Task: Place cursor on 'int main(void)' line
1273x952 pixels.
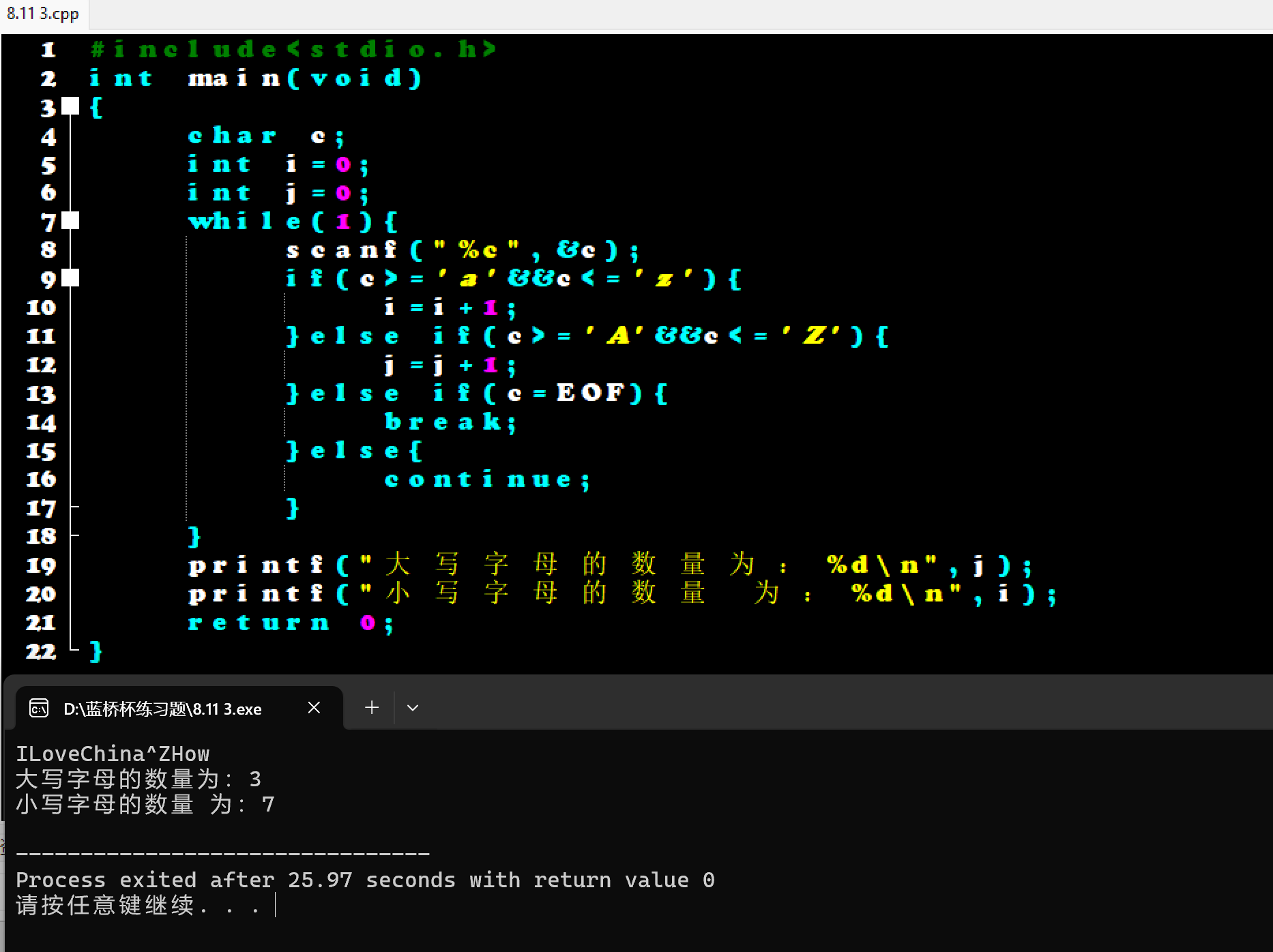Action: tap(256, 78)
